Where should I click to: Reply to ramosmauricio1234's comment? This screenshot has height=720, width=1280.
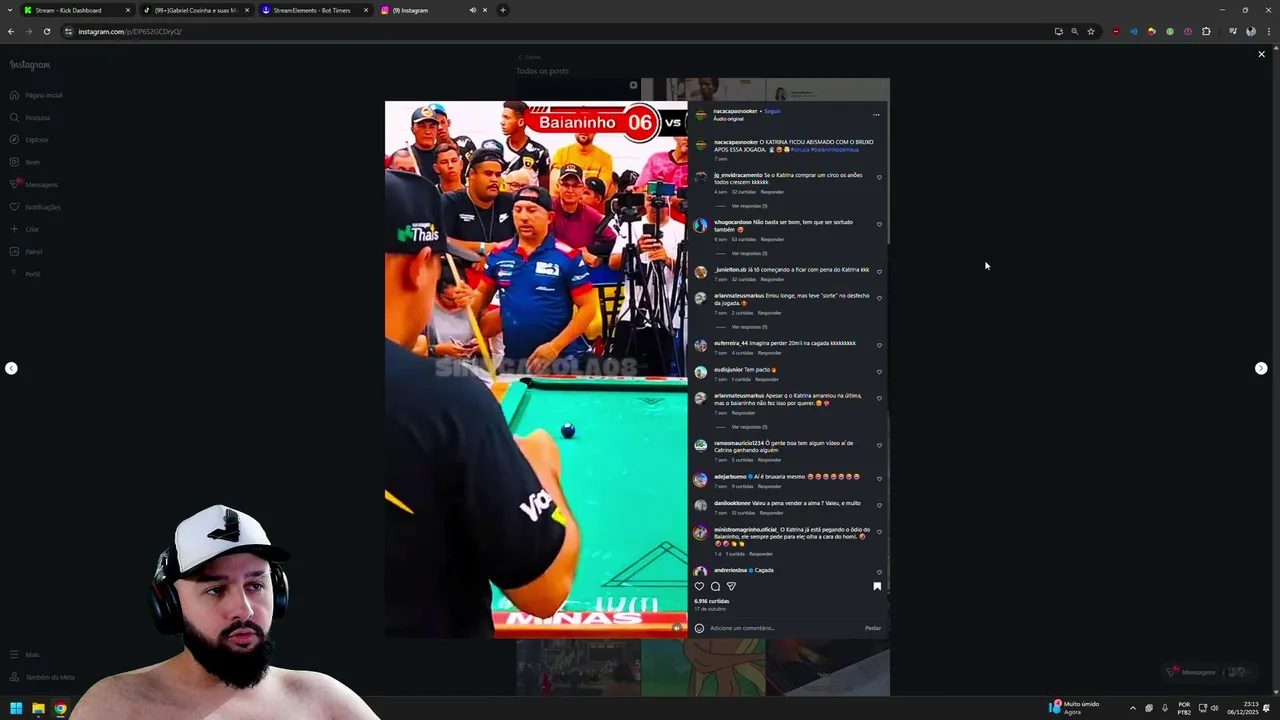click(x=769, y=460)
